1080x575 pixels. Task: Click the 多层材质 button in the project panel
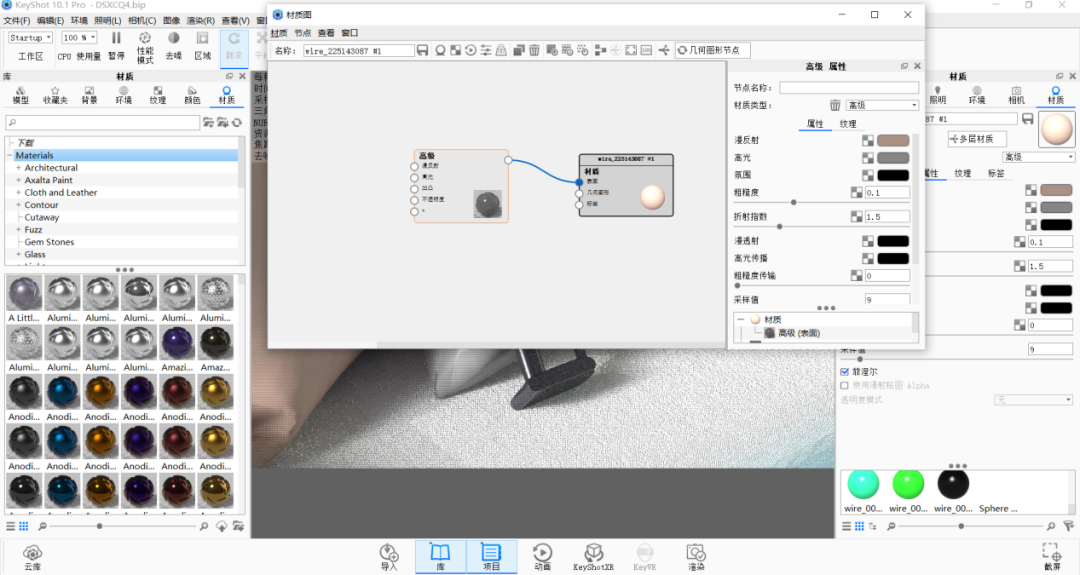click(977, 139)
